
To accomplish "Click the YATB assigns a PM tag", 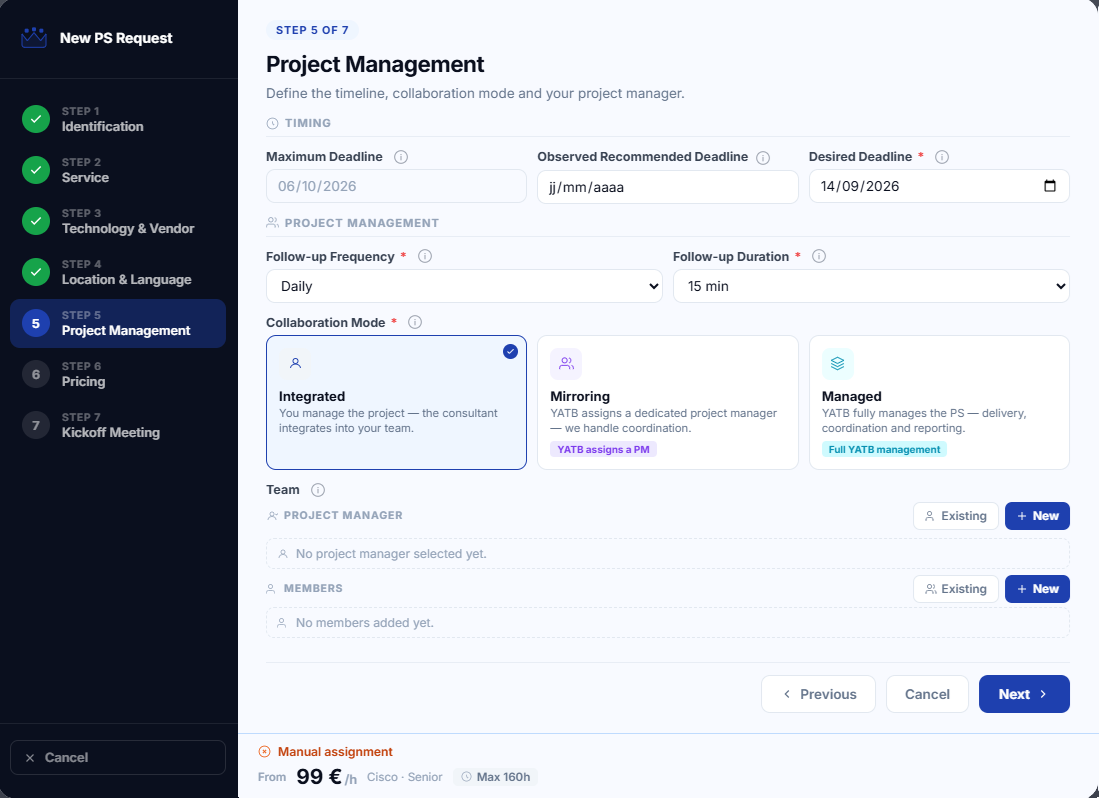I will (x=603, y=449).
